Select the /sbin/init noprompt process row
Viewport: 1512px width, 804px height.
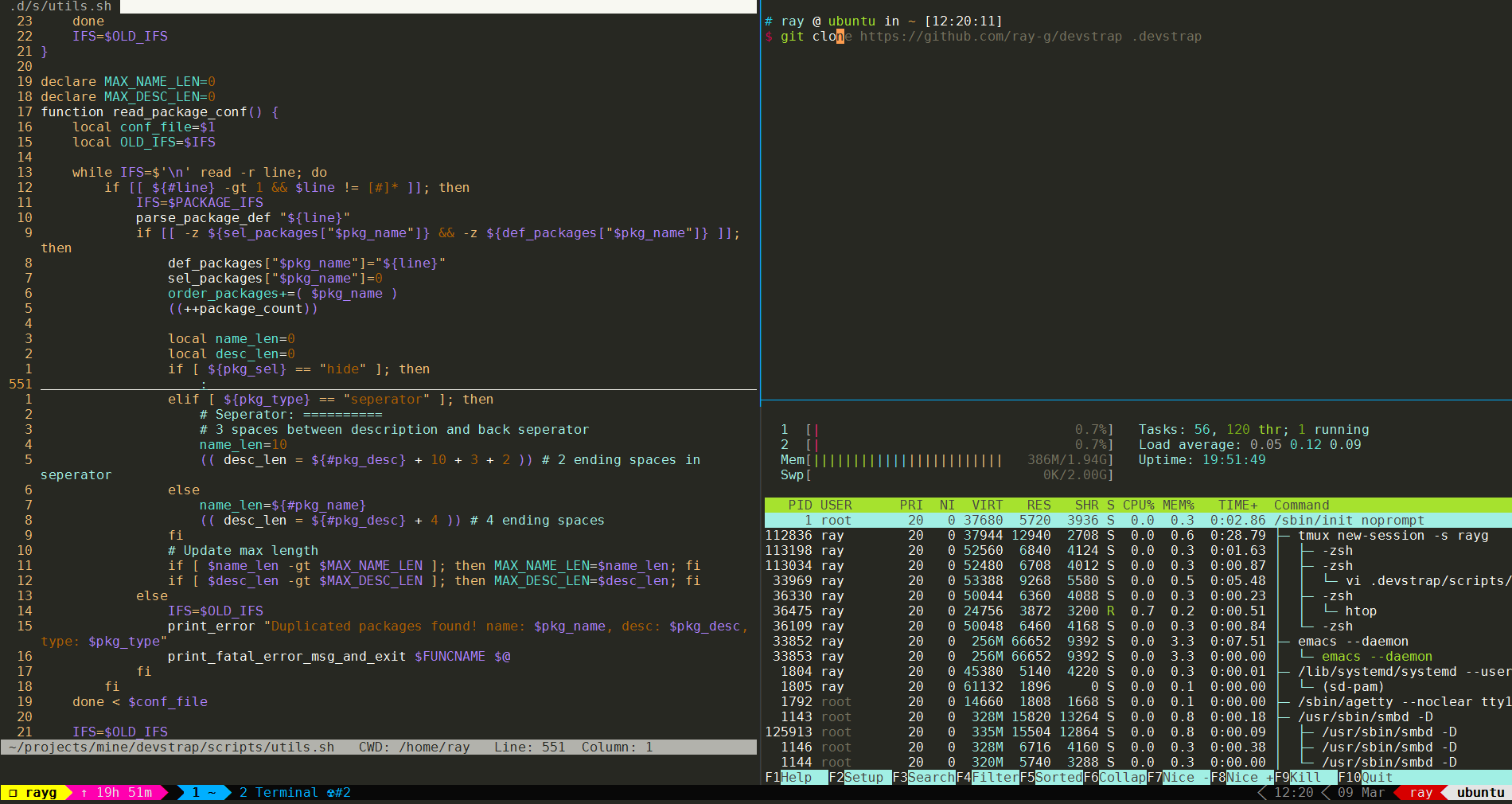(1138, 521)
